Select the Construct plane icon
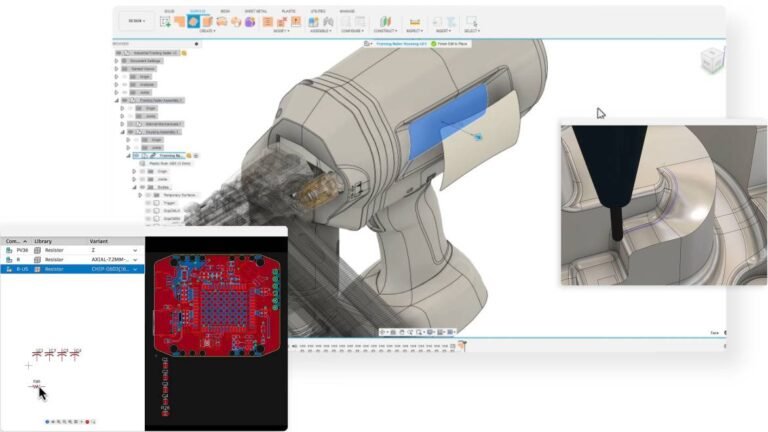768x432 pixels. (385, 22)
